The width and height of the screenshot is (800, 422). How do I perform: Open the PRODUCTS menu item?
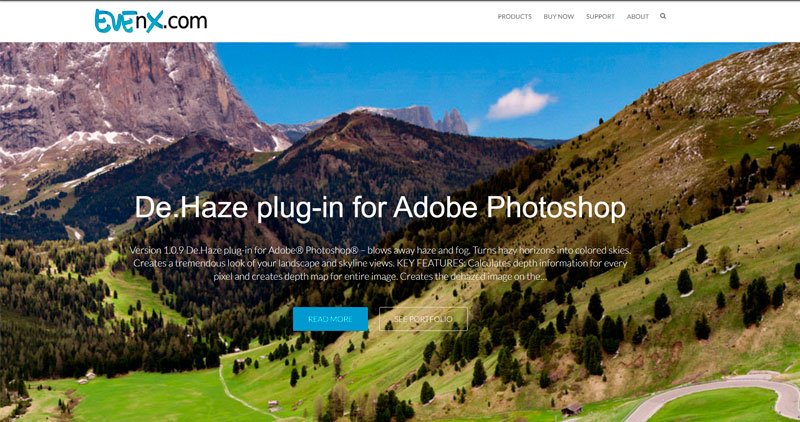pyautogui.click(x=514, y=17)
